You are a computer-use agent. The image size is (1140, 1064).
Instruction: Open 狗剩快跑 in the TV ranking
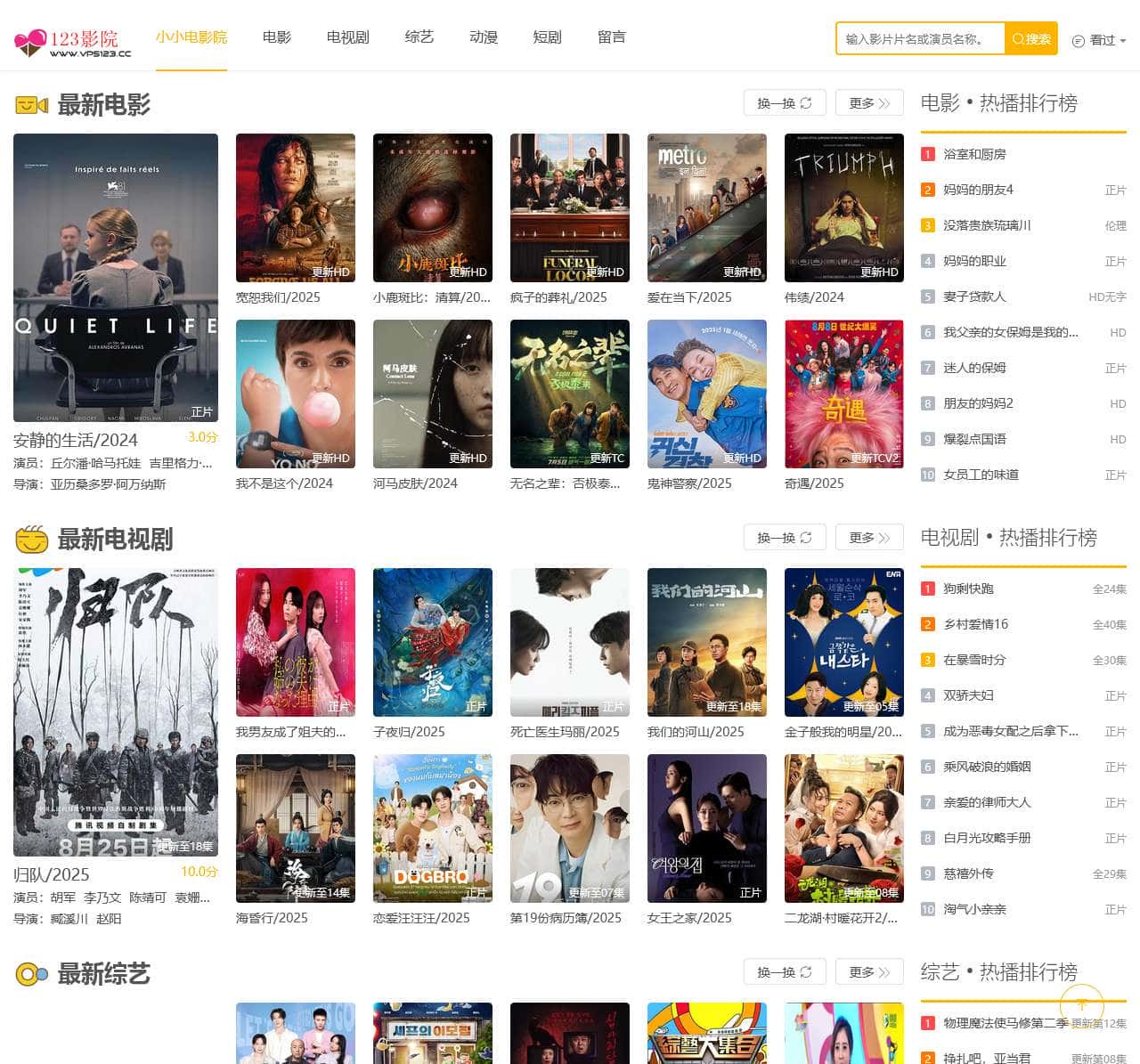tap(968, 589)
